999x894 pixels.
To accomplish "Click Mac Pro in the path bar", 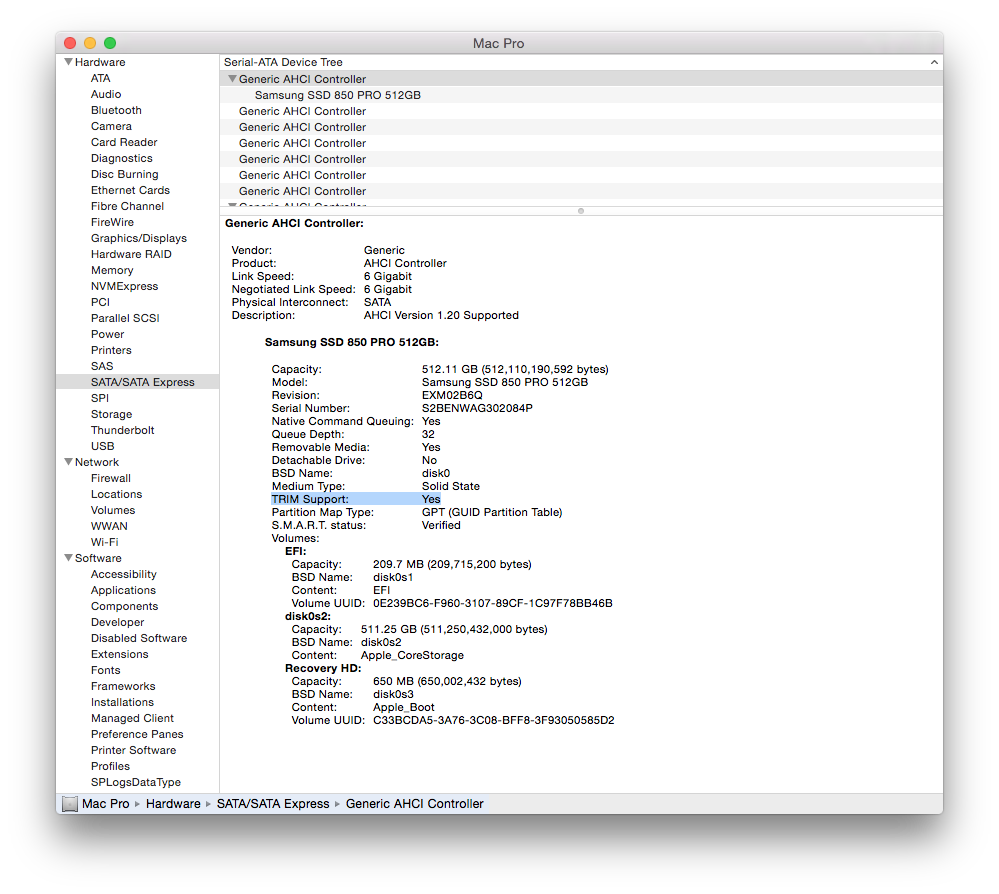I will click(x=106, y=804).
